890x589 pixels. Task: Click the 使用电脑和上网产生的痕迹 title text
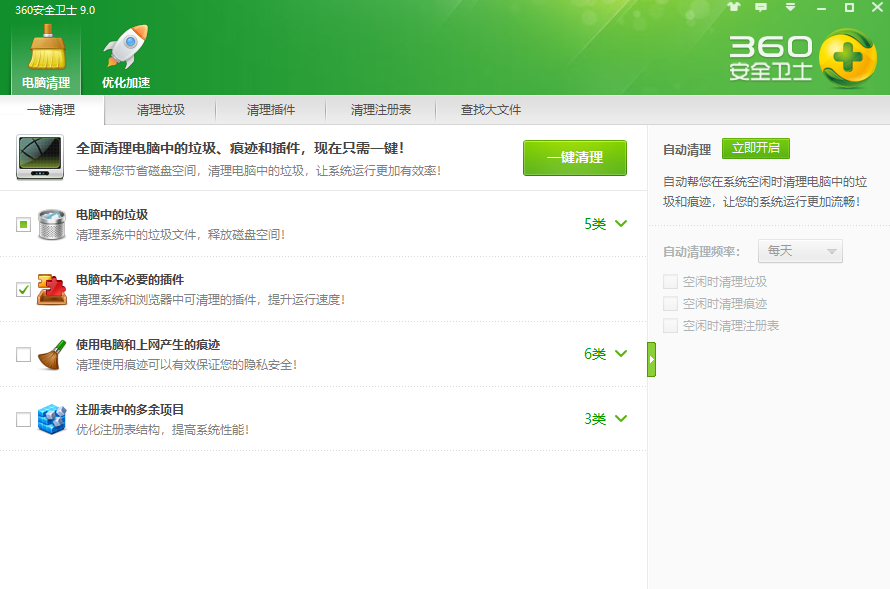pyautogui.click(x=148, y=345)
